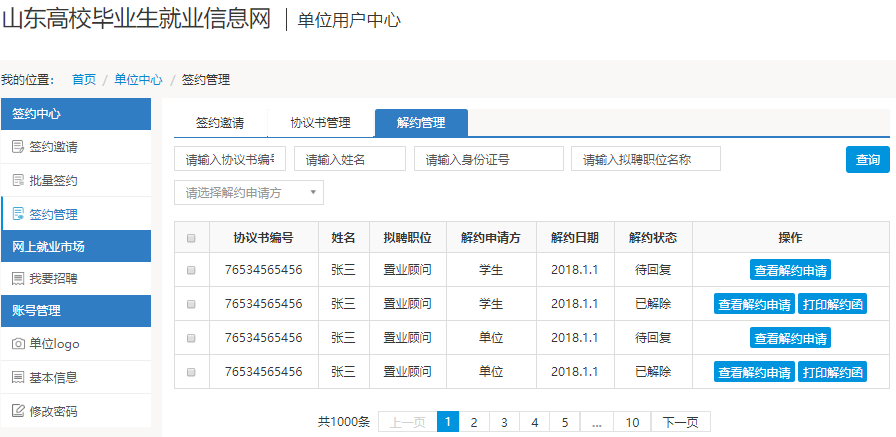The height and width of the screenshot is (437, 896).
Task: Click the 签约管理 sidebar icon
Action: pyautogui.click(x=18, y=215)
